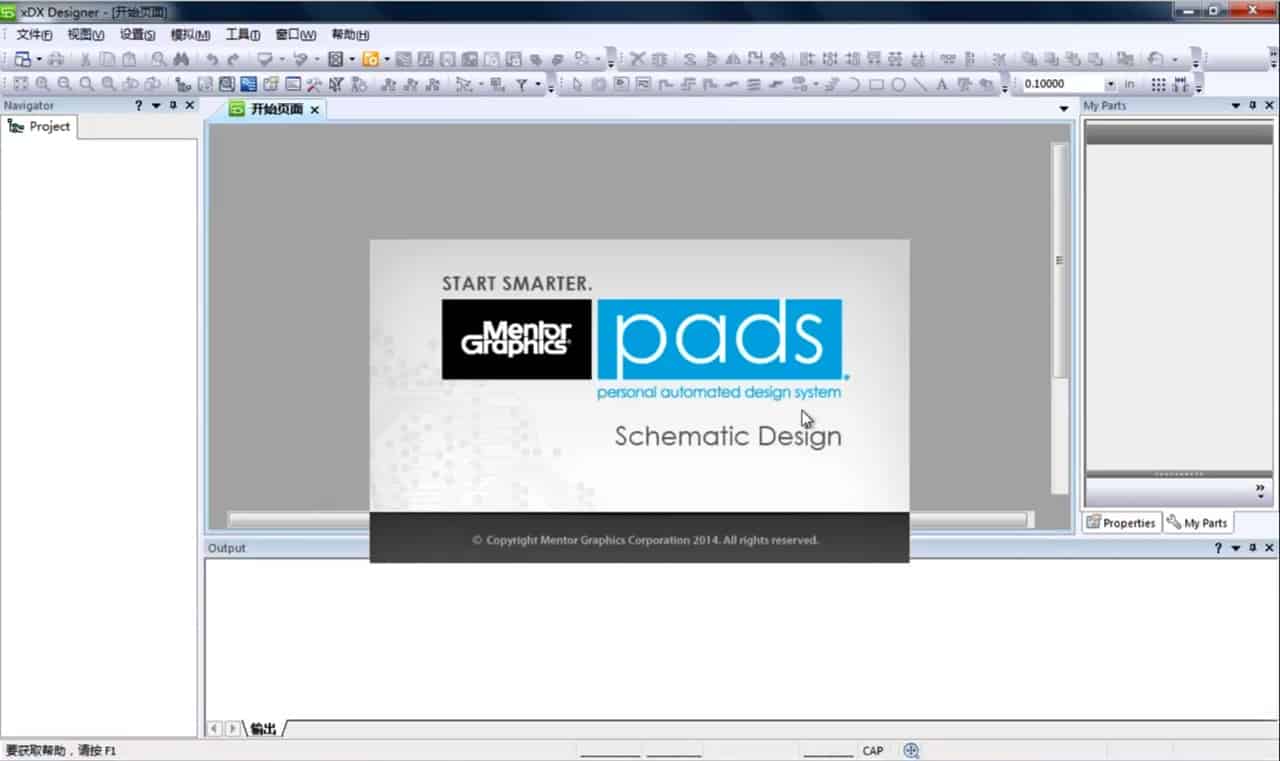Click the 0.10000 grid value field

(1060, 85)
